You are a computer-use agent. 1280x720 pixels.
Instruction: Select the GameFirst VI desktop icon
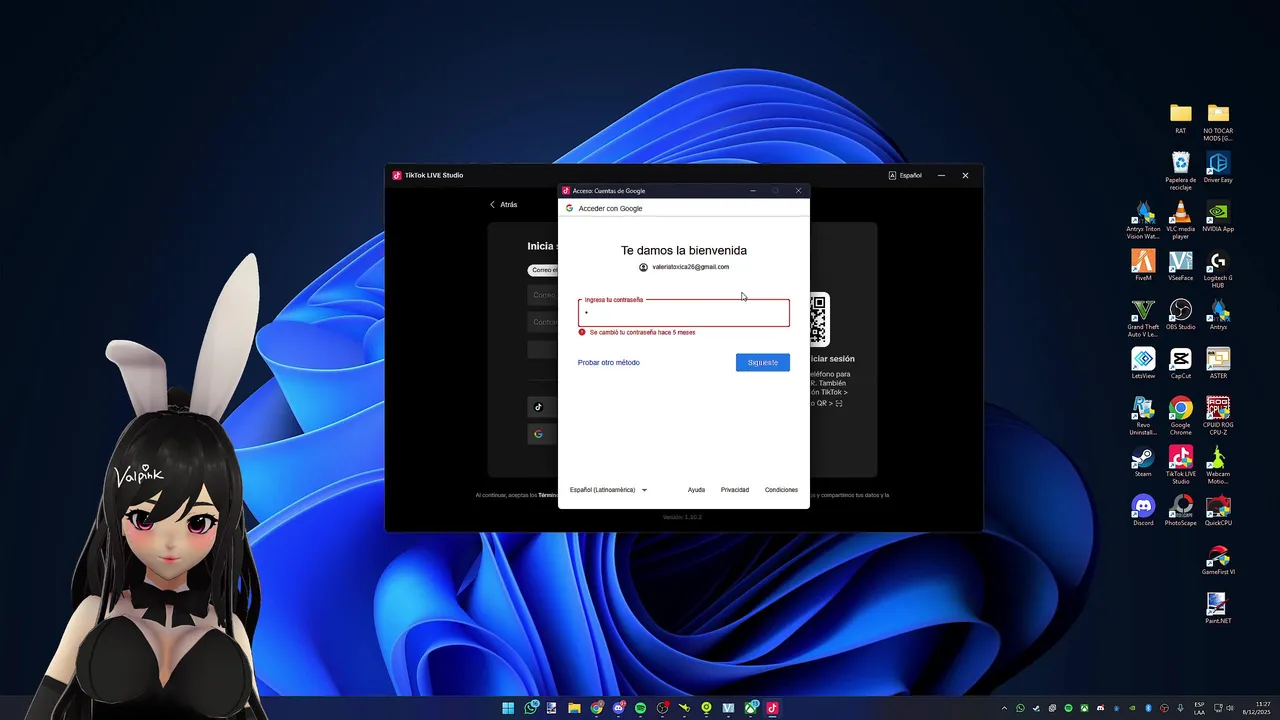pos(1218,559)
